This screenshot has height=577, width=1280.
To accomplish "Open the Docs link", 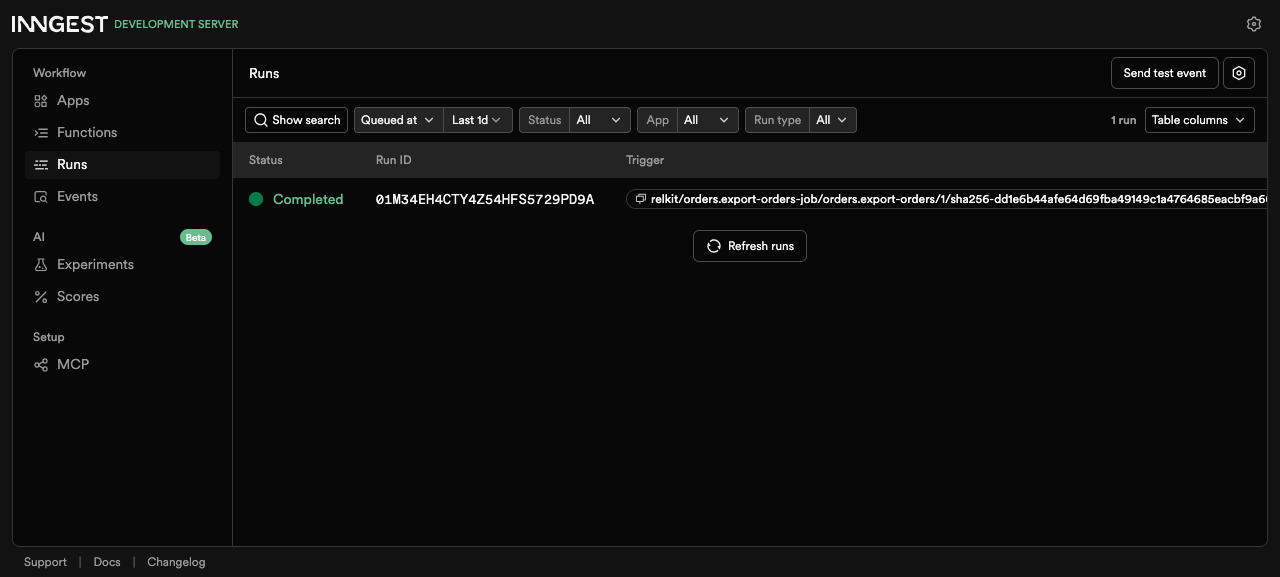I will click(x=107, y=562).
